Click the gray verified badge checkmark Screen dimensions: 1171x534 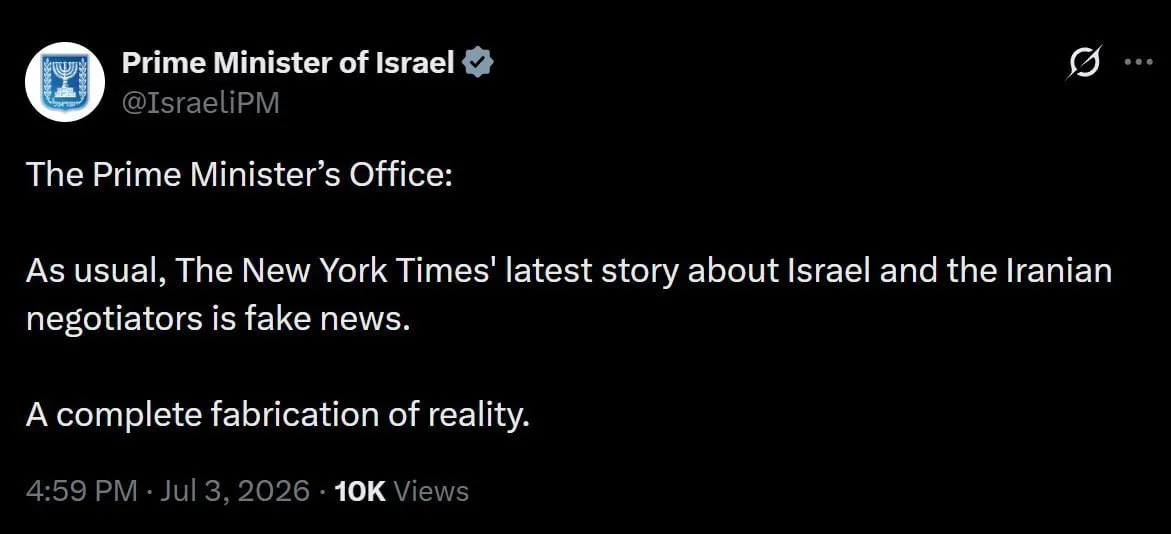[478, 64]
